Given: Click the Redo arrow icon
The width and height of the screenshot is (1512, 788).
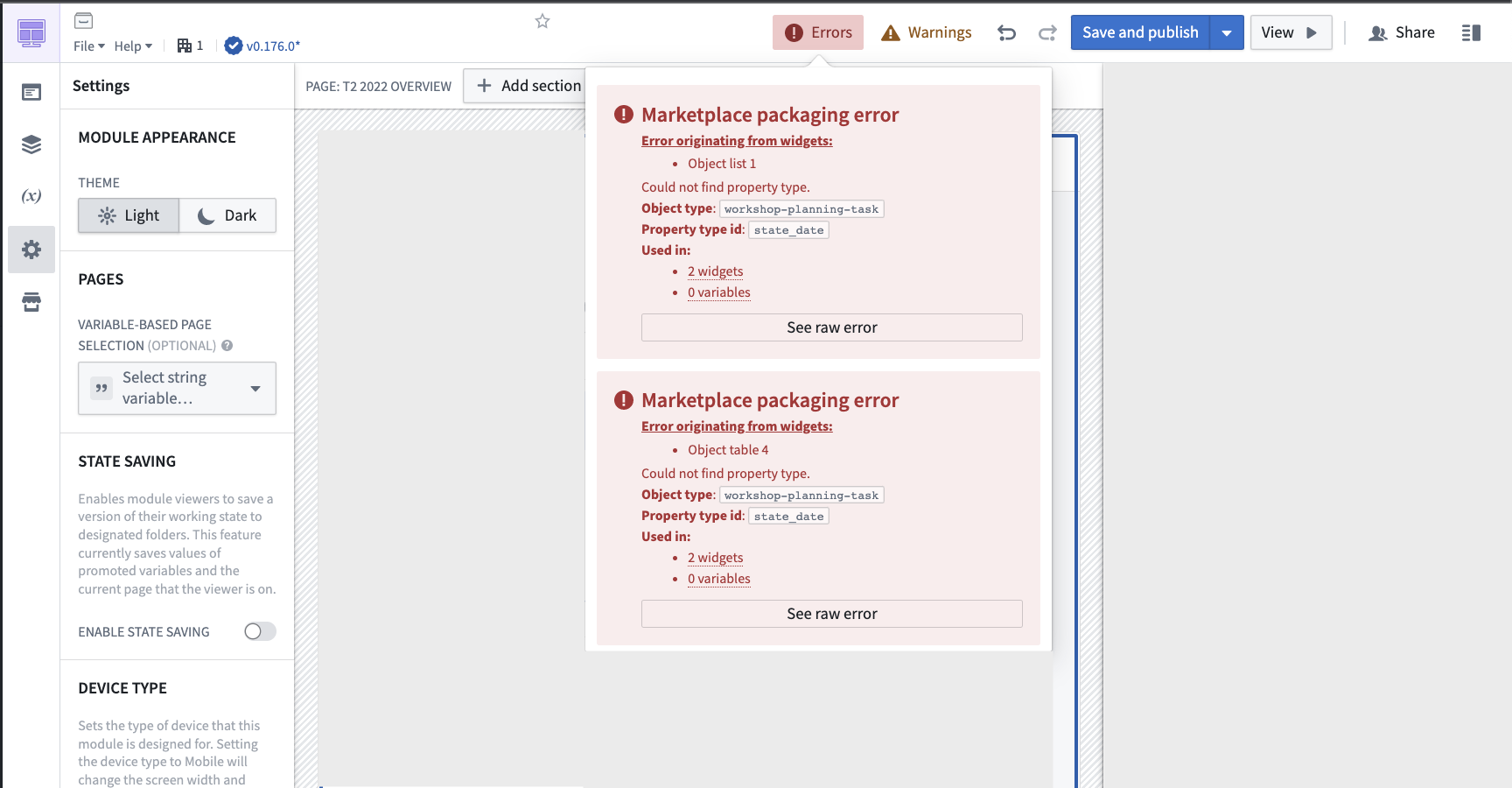Looking at the screenshot, I should tap(1047, 33).
